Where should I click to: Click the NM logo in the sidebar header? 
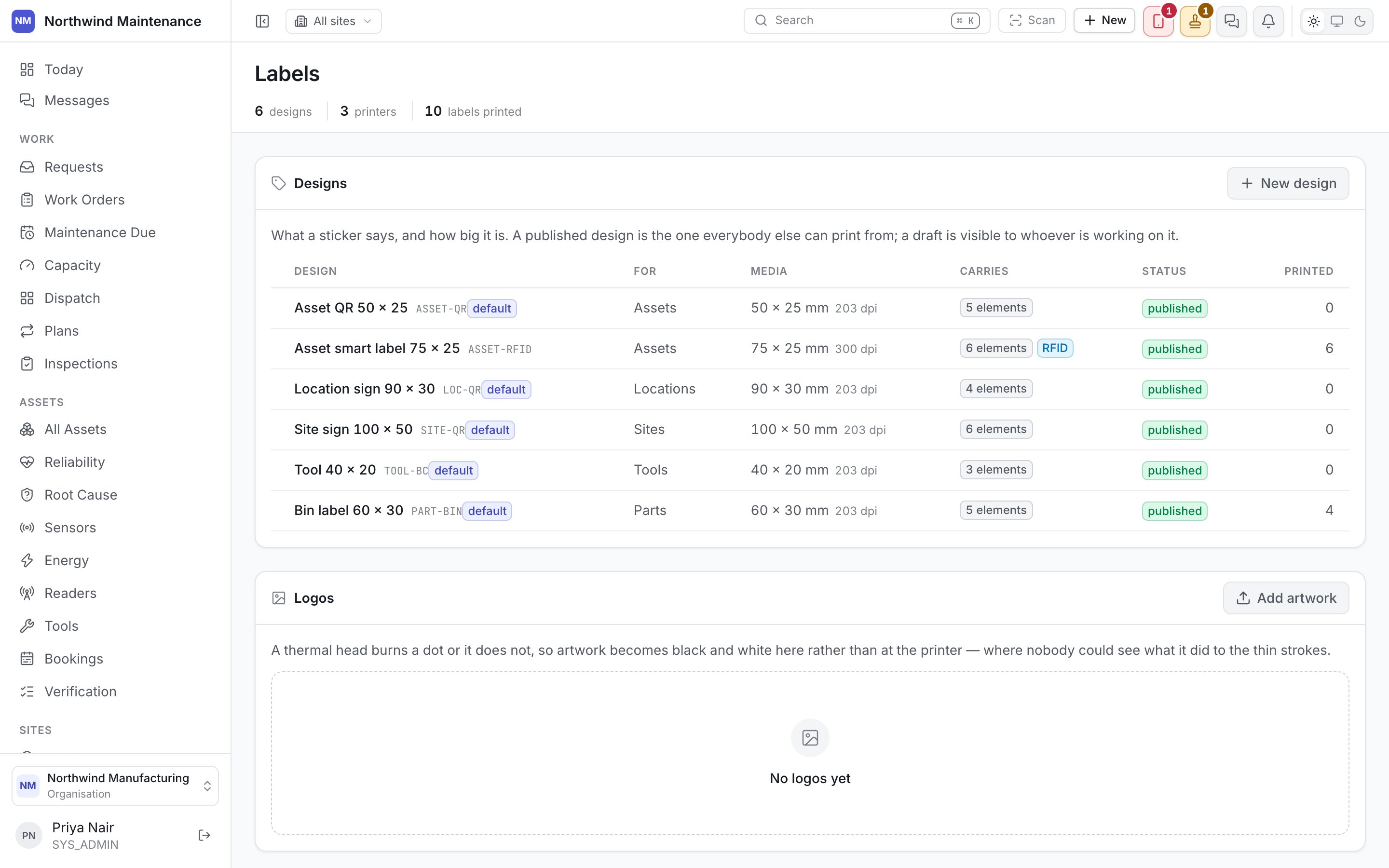point(23,21)
